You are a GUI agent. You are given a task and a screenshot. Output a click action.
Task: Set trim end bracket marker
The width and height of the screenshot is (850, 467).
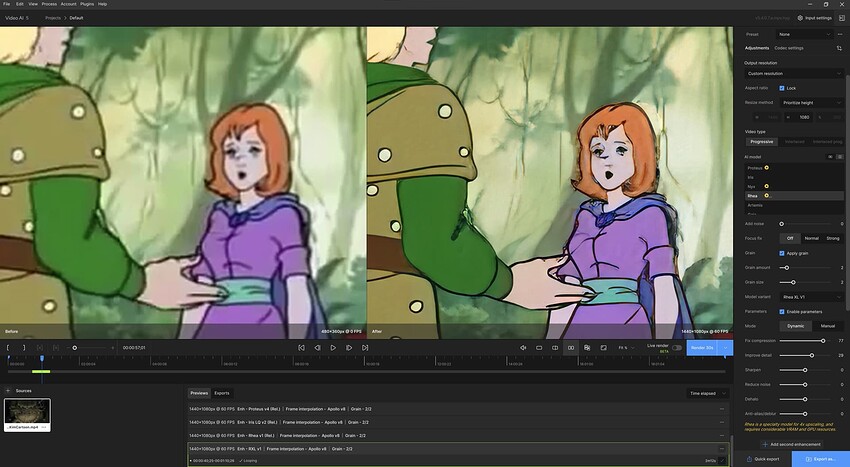click(x=23, y=348)
